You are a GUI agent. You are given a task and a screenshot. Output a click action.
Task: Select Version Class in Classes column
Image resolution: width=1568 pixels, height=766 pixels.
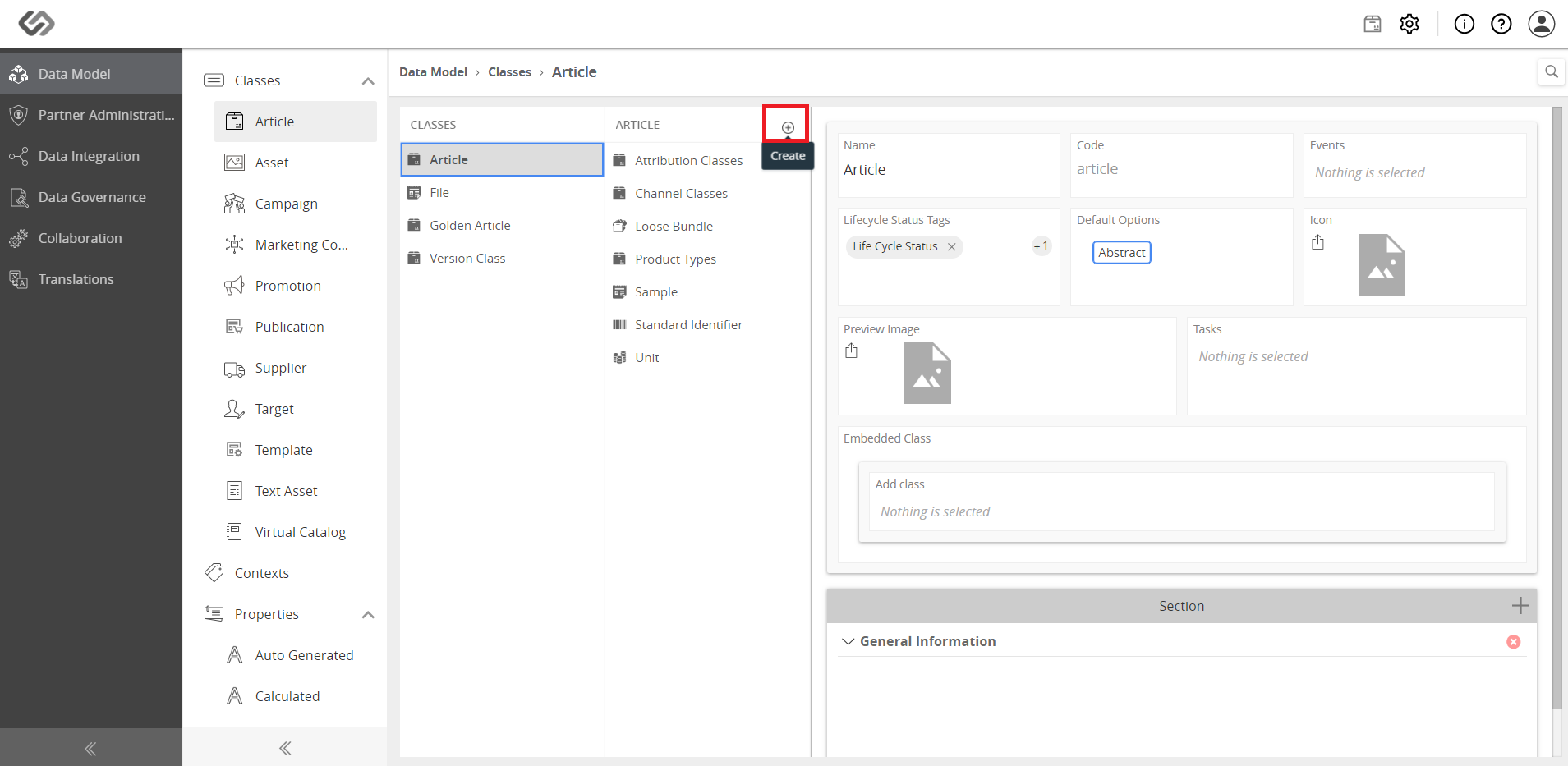[x=502, y=258]
